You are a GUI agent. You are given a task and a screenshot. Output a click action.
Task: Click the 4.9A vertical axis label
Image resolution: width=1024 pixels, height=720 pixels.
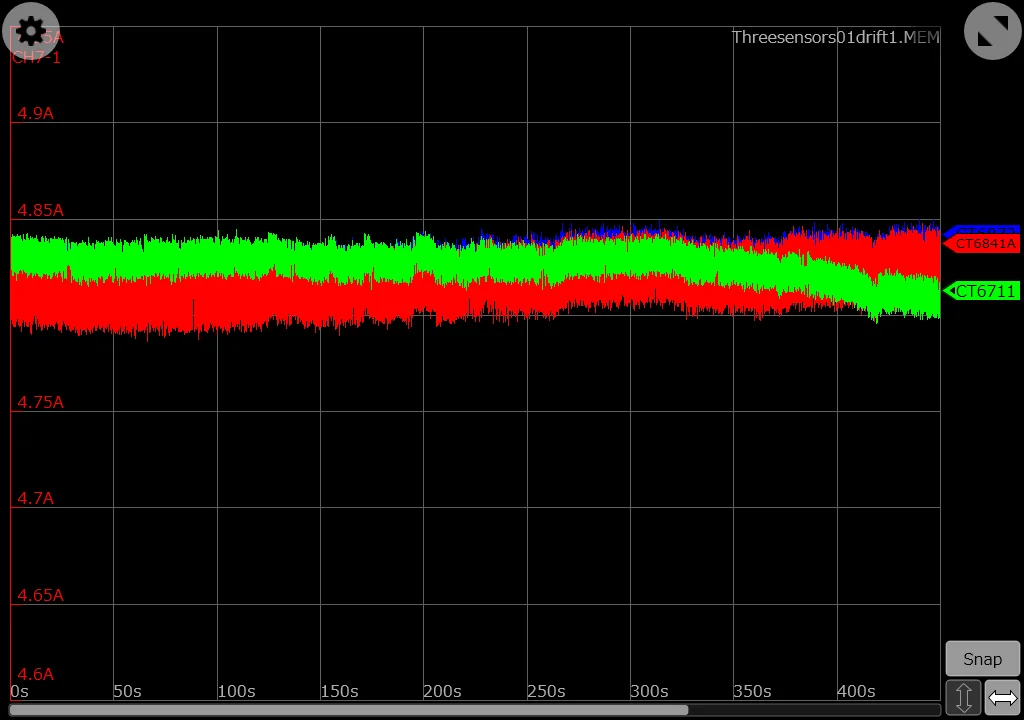tap(35, 114)
